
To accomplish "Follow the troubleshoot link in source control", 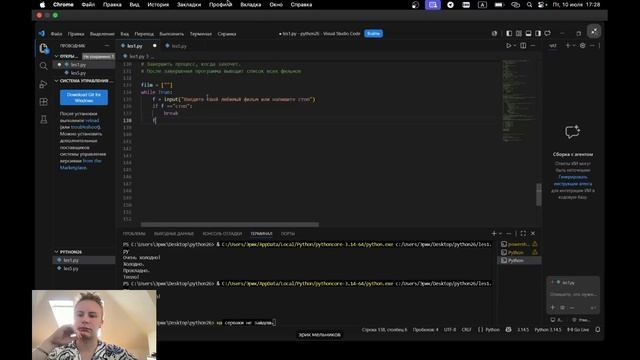I will pos(85,127).
